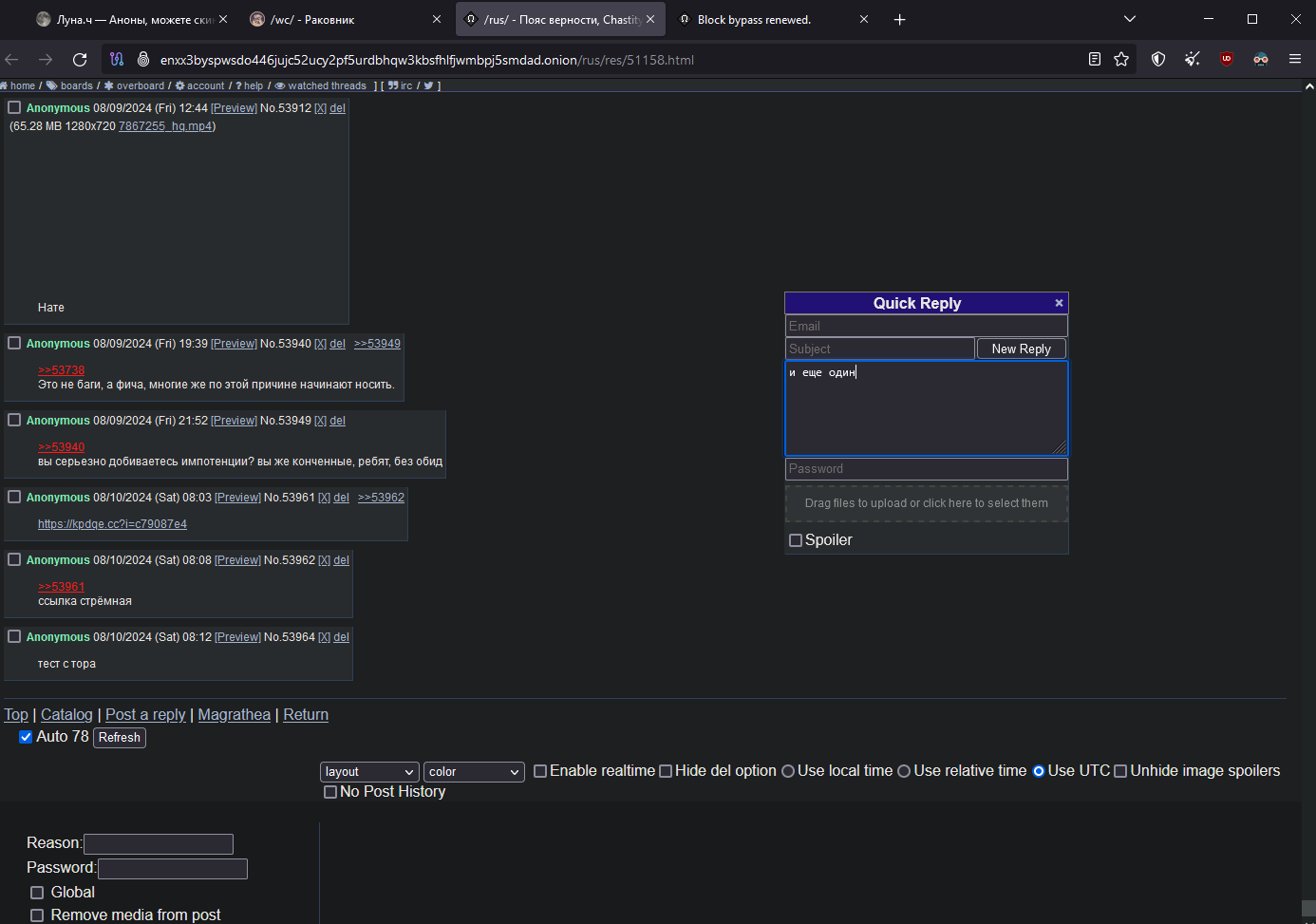Screen dimensions: 1316x924
Task: Check the box for post No.53940
Action: pos(14,343)
